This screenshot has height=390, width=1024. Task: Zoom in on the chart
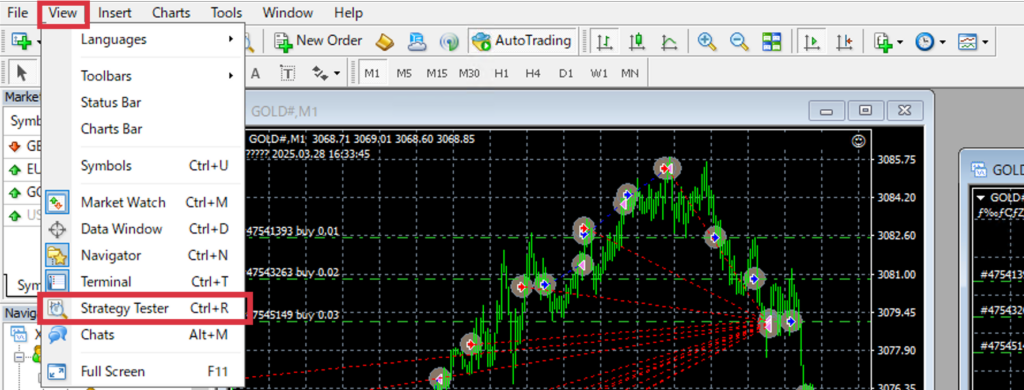pyautogui.click(x=705, y=41)
